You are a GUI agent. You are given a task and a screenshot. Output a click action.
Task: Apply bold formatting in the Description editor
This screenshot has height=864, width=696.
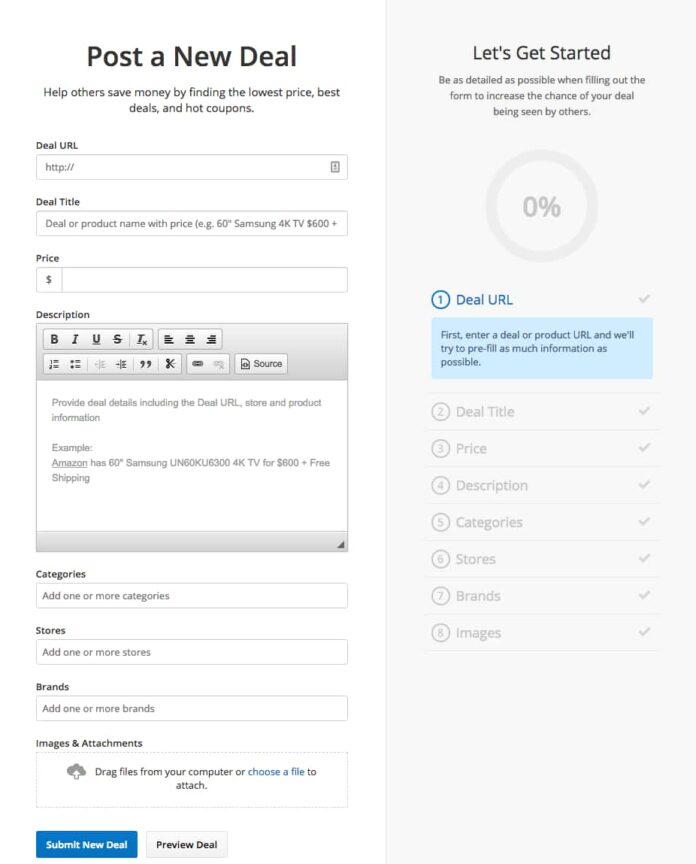[54, 339]
